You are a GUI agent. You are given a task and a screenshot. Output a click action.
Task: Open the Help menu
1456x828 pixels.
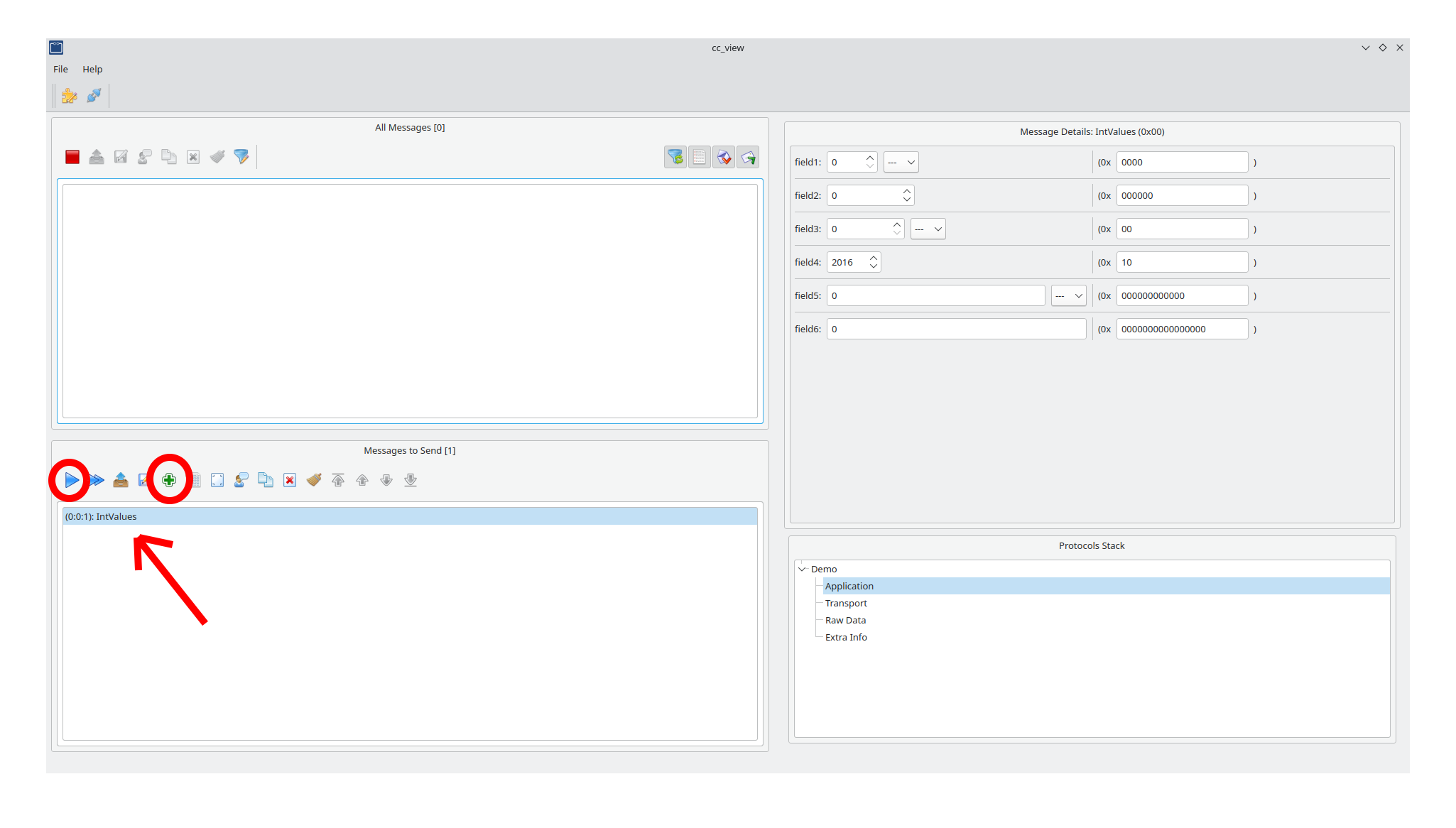point(92,70)
